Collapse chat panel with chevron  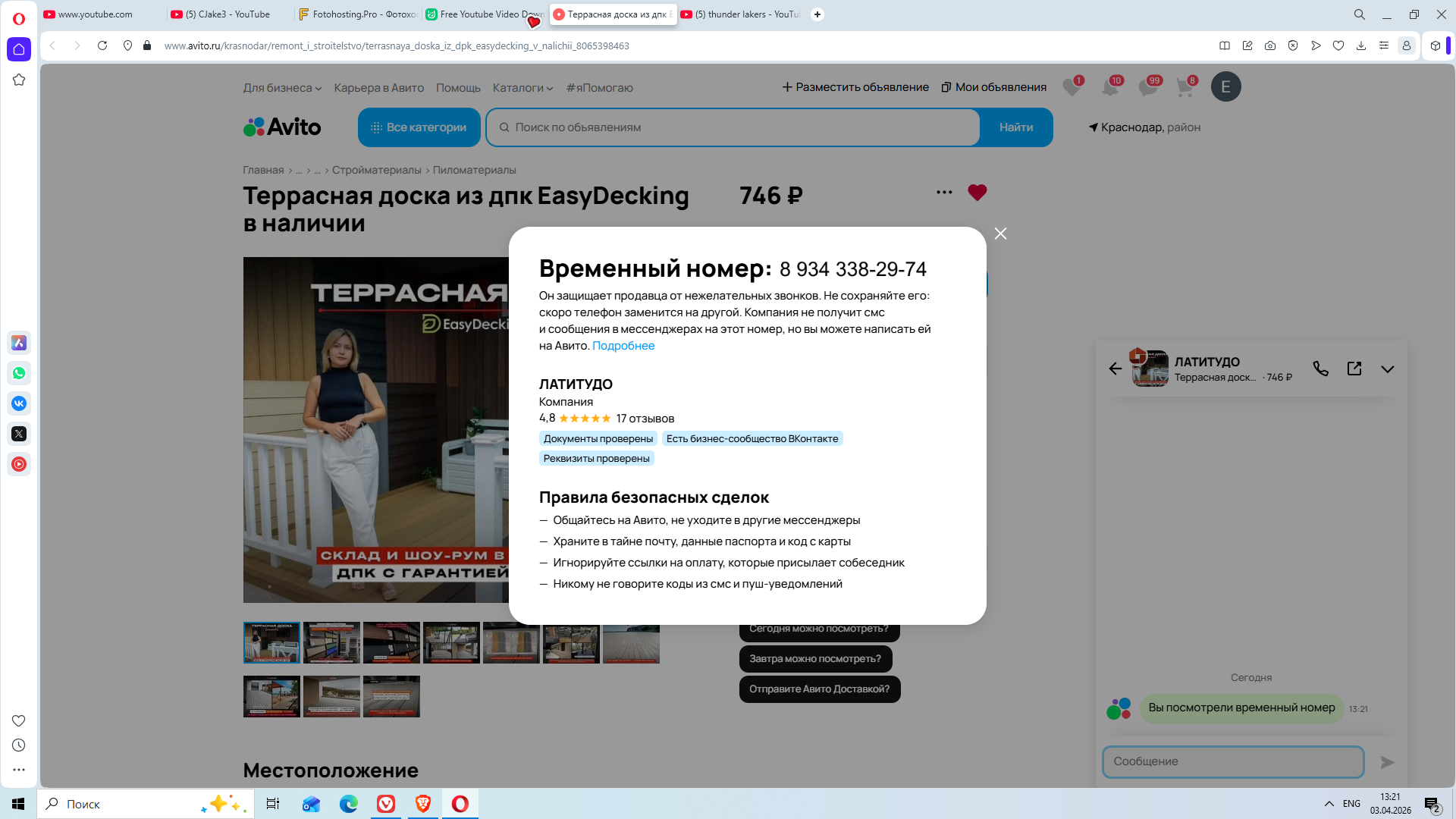[1387, 369]
